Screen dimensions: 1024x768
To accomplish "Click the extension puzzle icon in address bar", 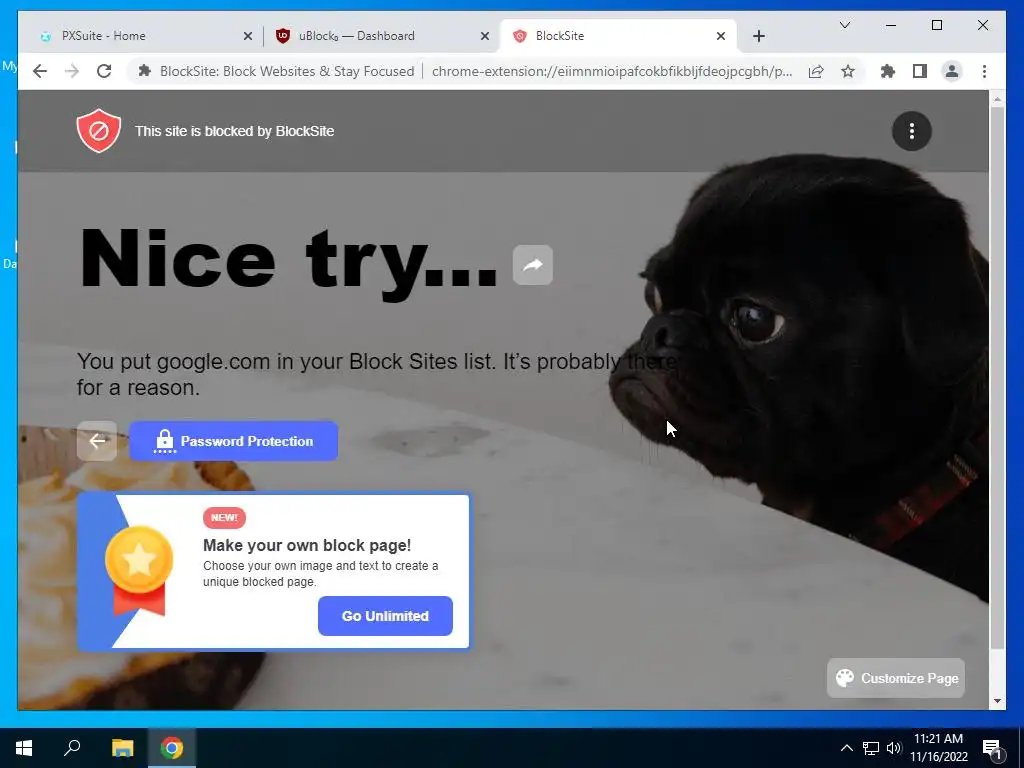I will click(145, 71).
